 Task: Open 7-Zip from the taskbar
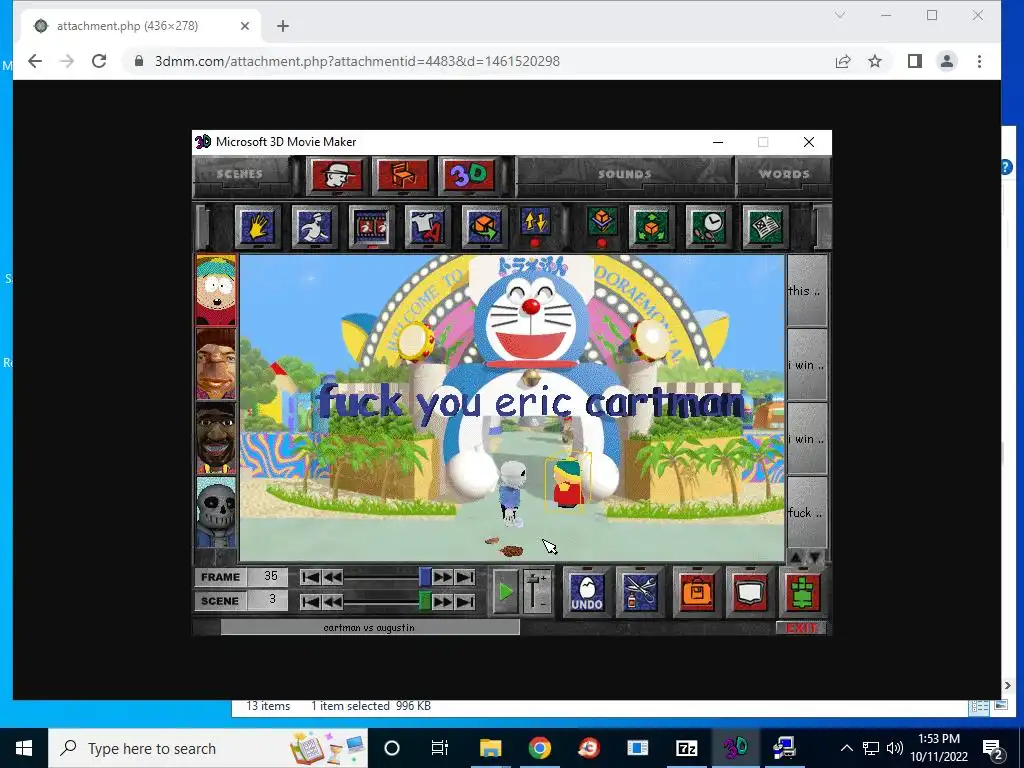click(x=686, y=748)
